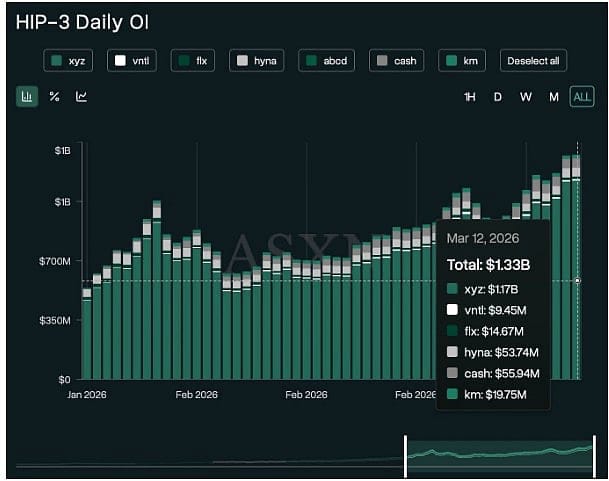
Task: Click the $350M y-axis label
Action: pos(55,321)
